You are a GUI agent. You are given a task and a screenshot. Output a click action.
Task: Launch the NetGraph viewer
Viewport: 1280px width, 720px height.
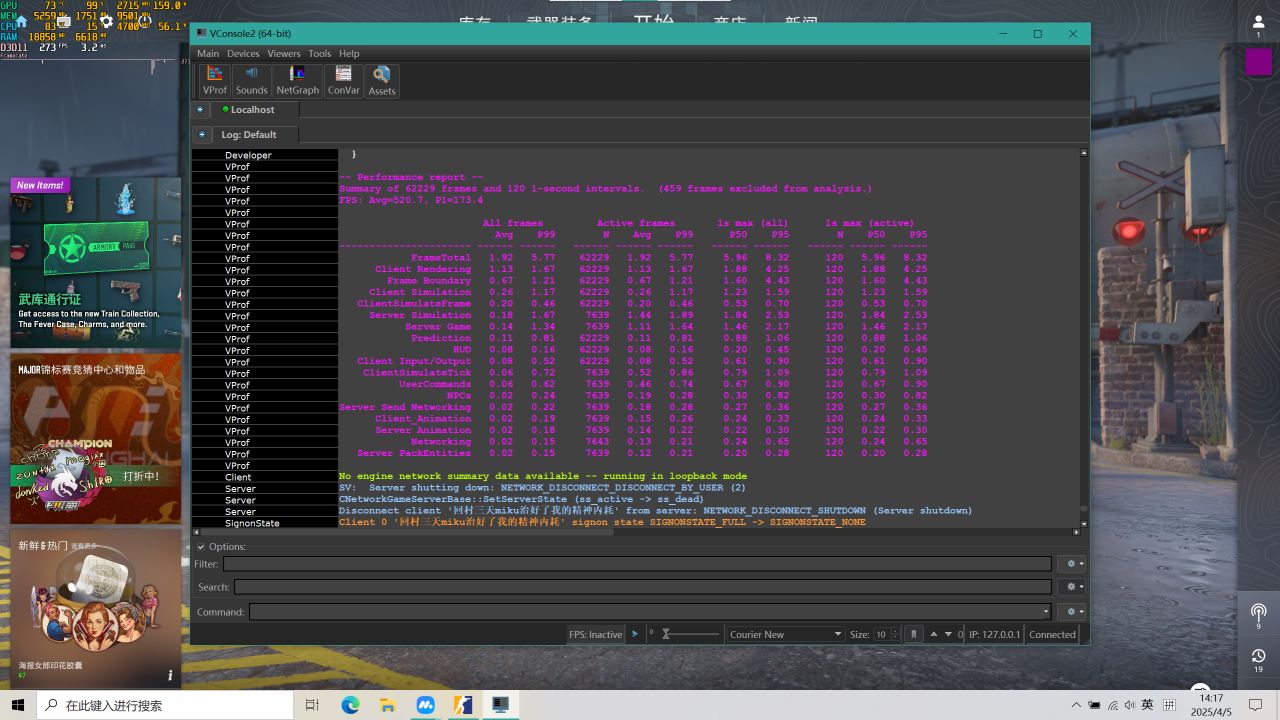(297, 80)
